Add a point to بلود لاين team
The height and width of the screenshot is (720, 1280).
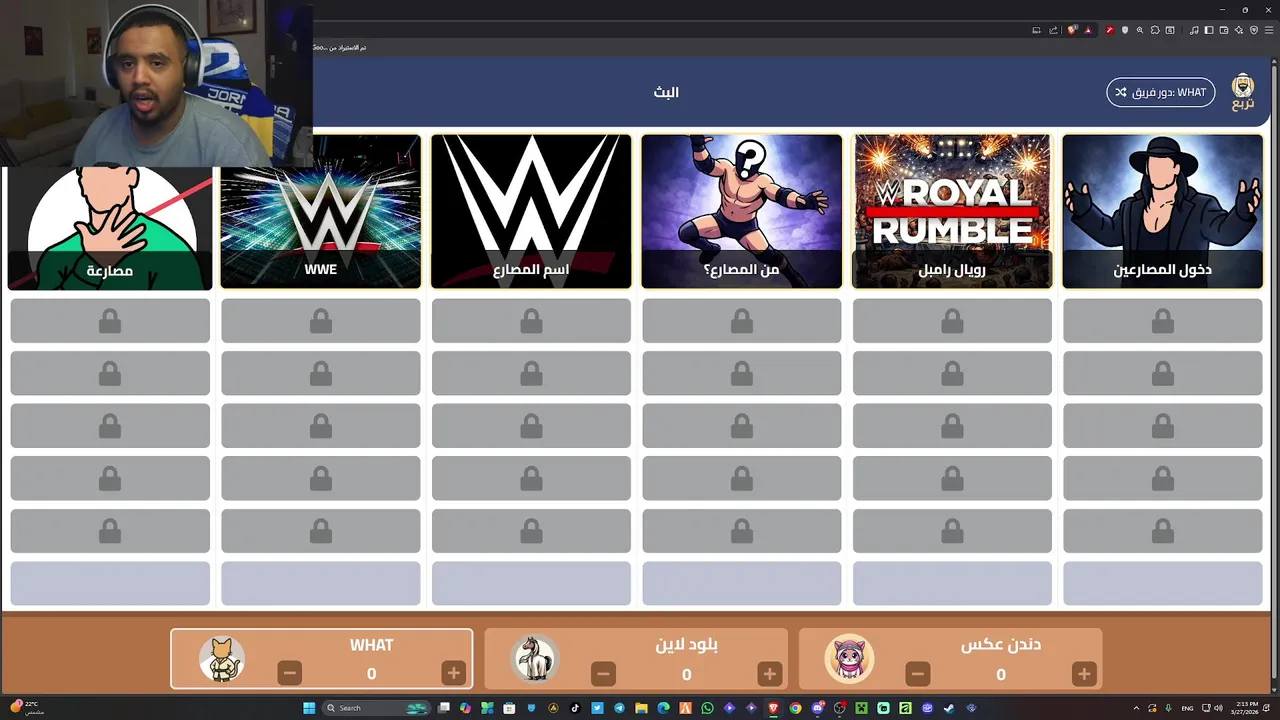[x=769, y=674]
